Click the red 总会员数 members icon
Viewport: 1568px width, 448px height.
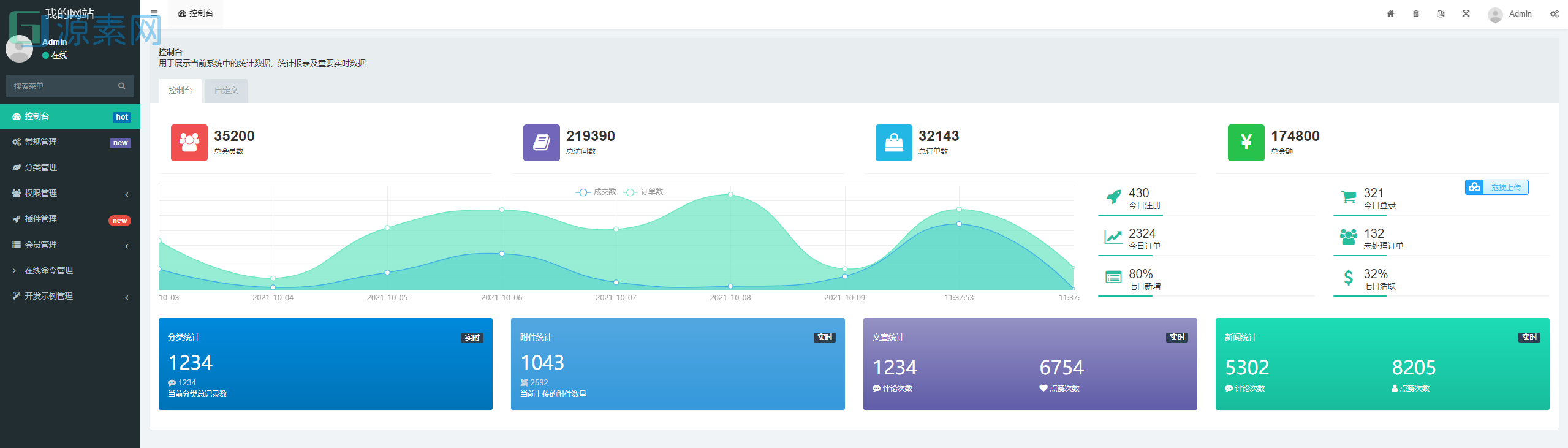pyautogui.click(x=189, y=143)
